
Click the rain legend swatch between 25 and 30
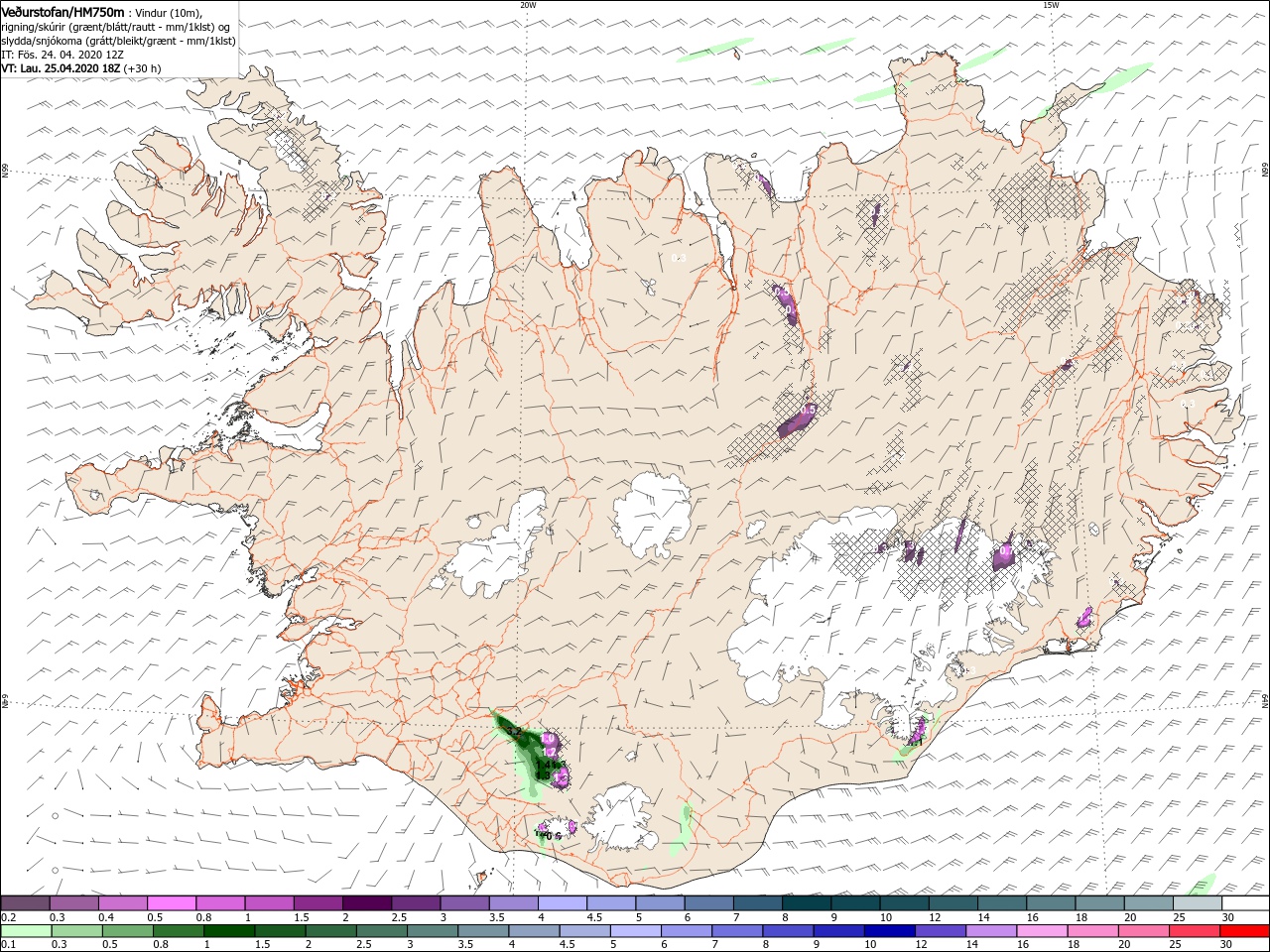(x=1193, y=931)
